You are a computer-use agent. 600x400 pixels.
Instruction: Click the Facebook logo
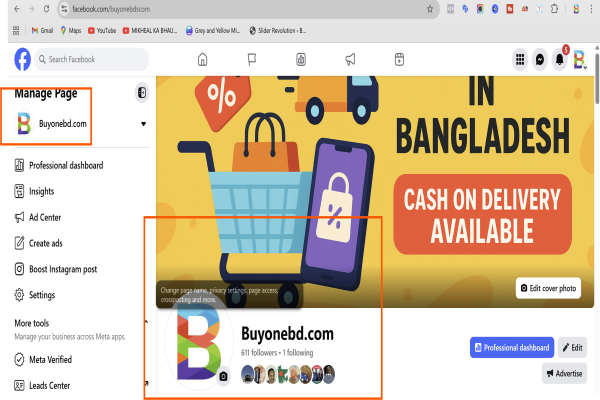tap(22, 60)
